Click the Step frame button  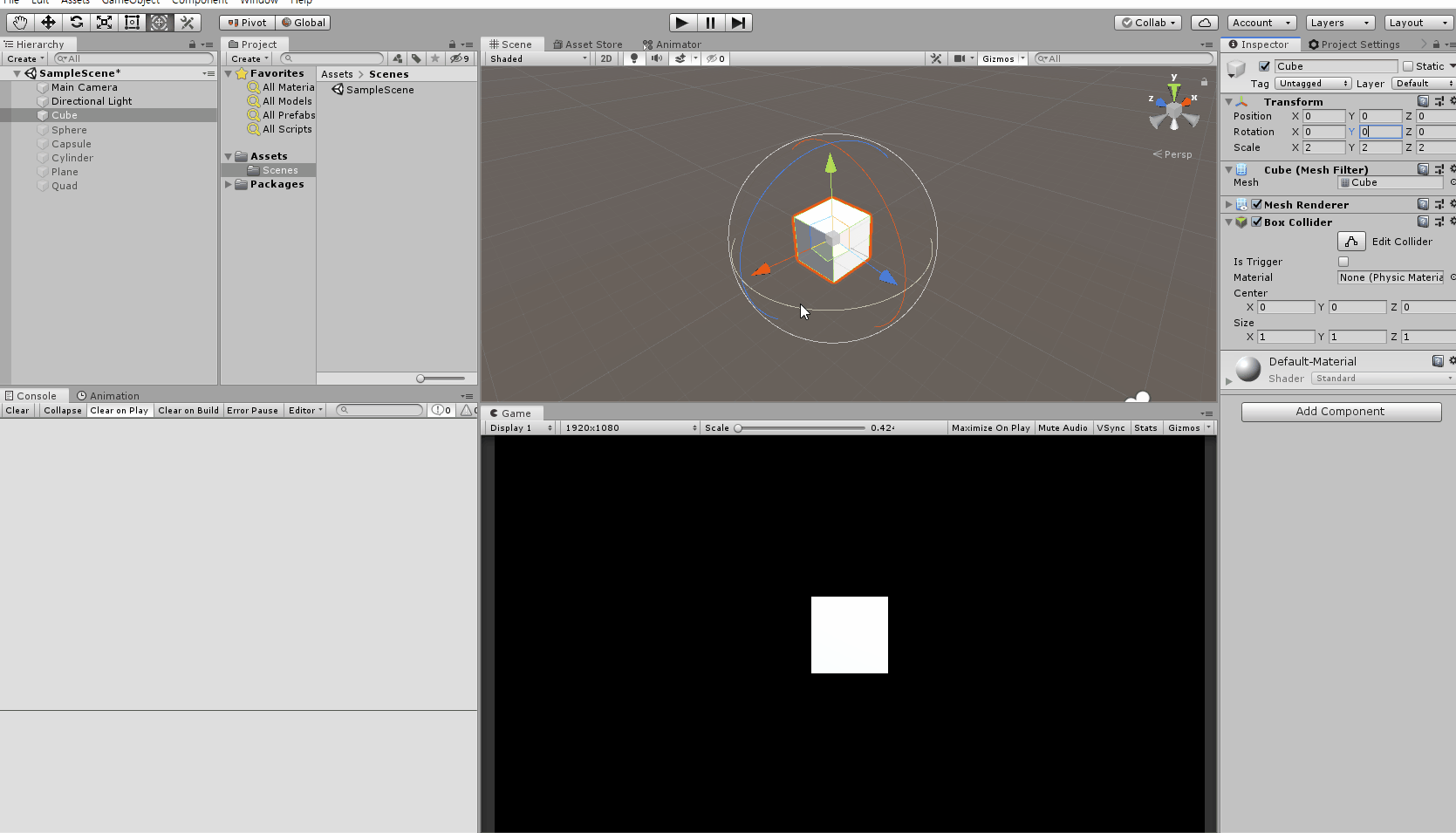738,23
